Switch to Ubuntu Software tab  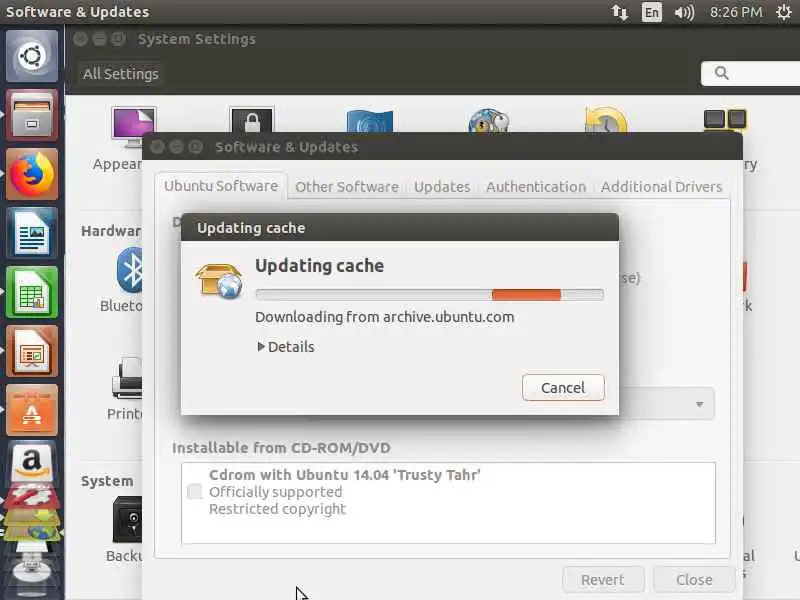click(221, 186)
